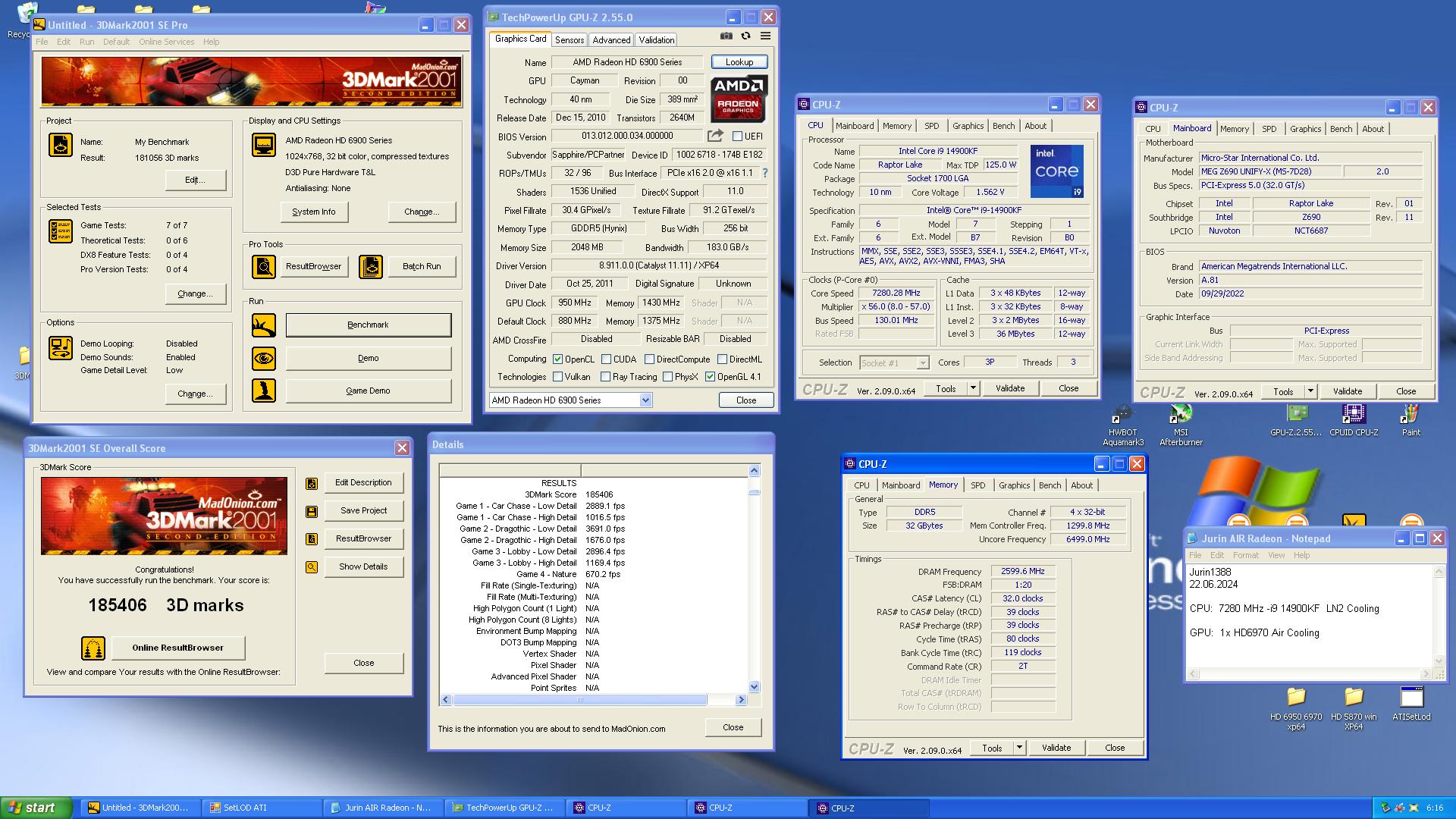Open the HD 6950 6970 xp64 folder
Screen dimensions: 1456x819
[1296, 709]
